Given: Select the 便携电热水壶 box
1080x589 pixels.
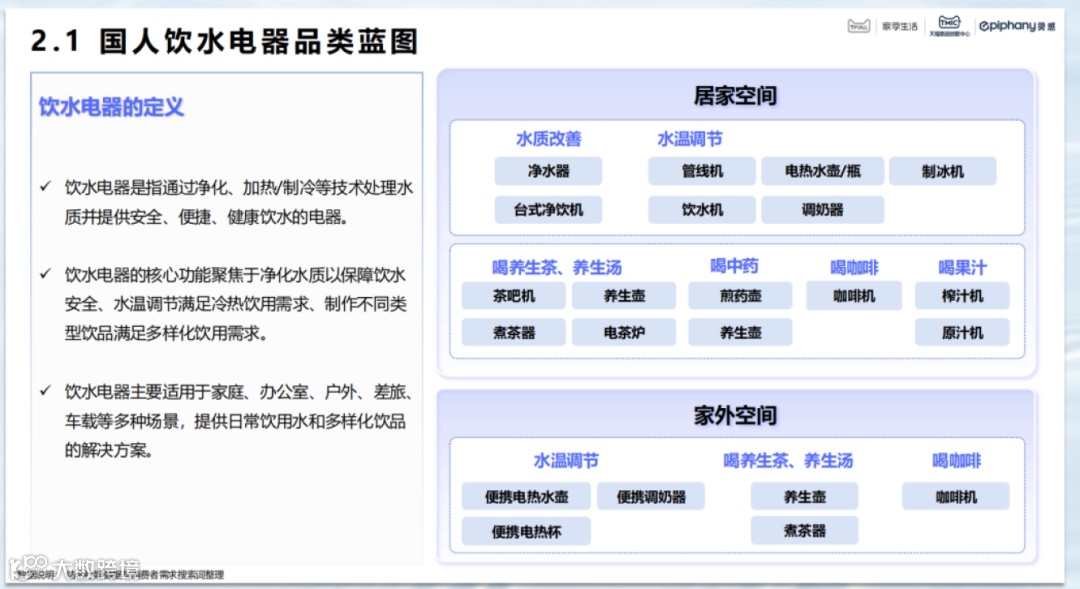Looking at the screenshot, I should click(526, 497).
